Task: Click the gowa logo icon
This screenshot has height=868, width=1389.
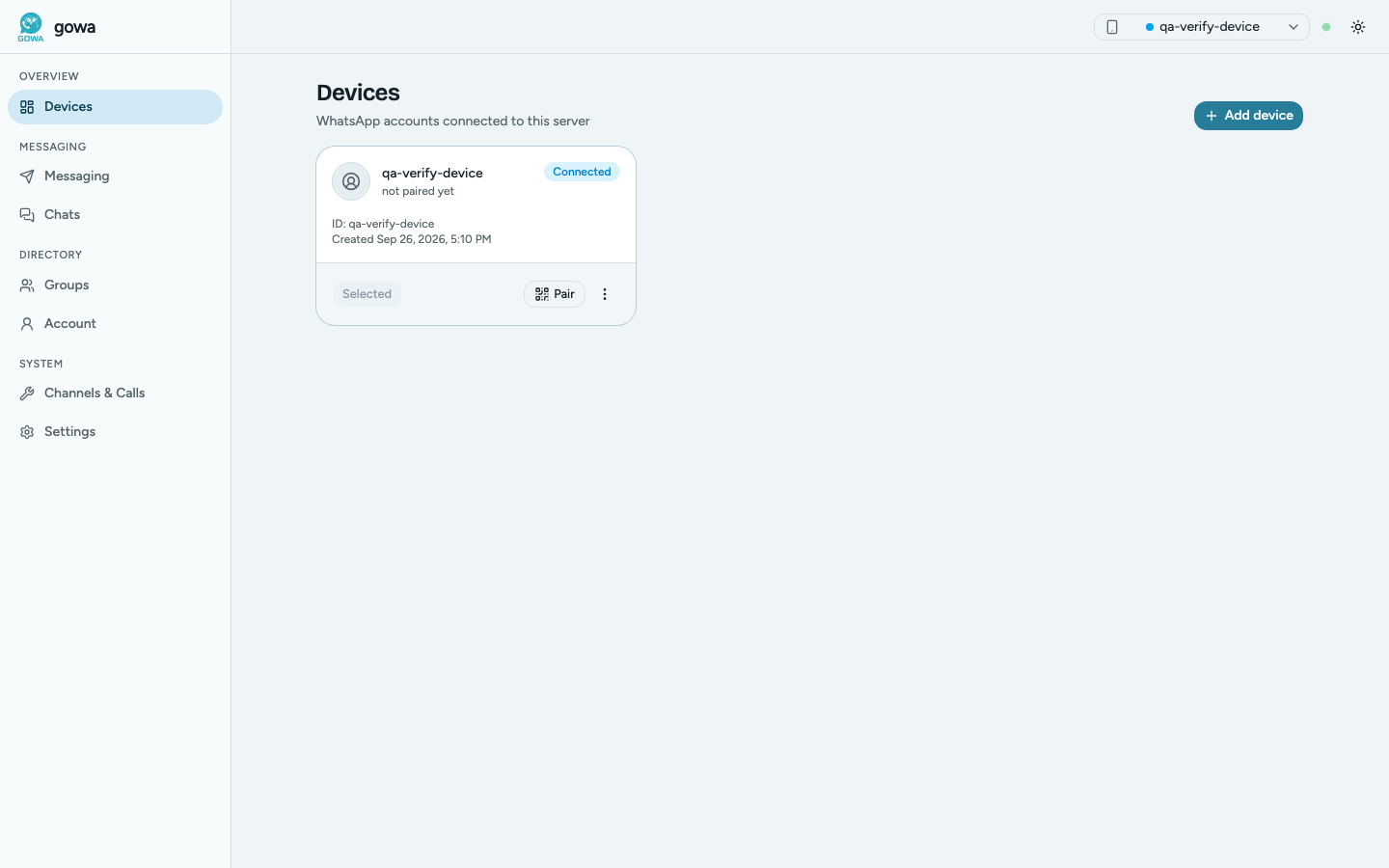Action: click(x=31, y=27)
